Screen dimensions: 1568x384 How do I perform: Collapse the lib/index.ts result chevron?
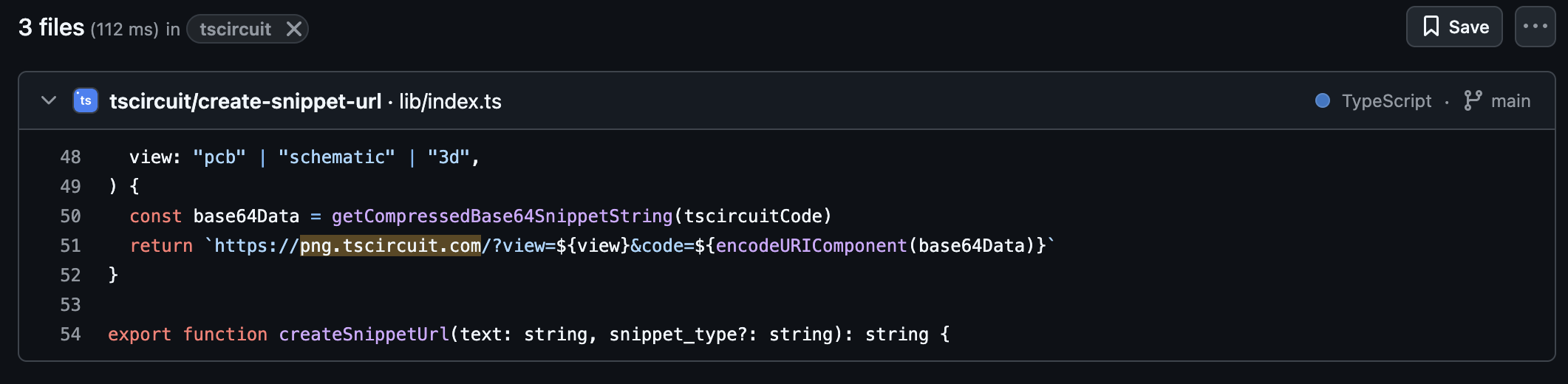tap(49, 100)
